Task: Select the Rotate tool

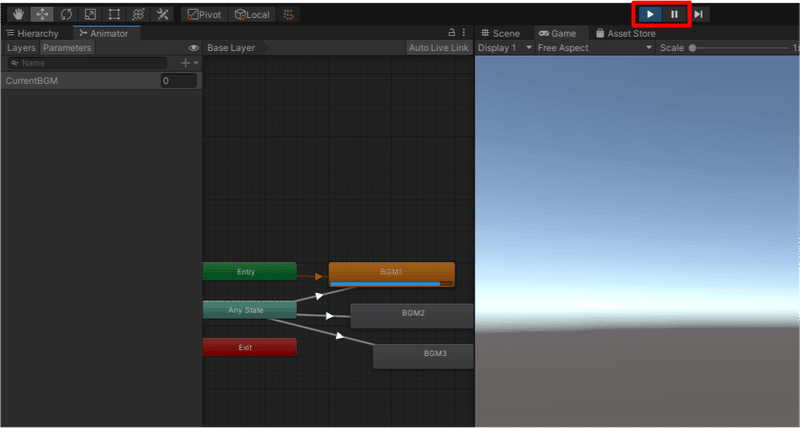Action: click(66, 14)
